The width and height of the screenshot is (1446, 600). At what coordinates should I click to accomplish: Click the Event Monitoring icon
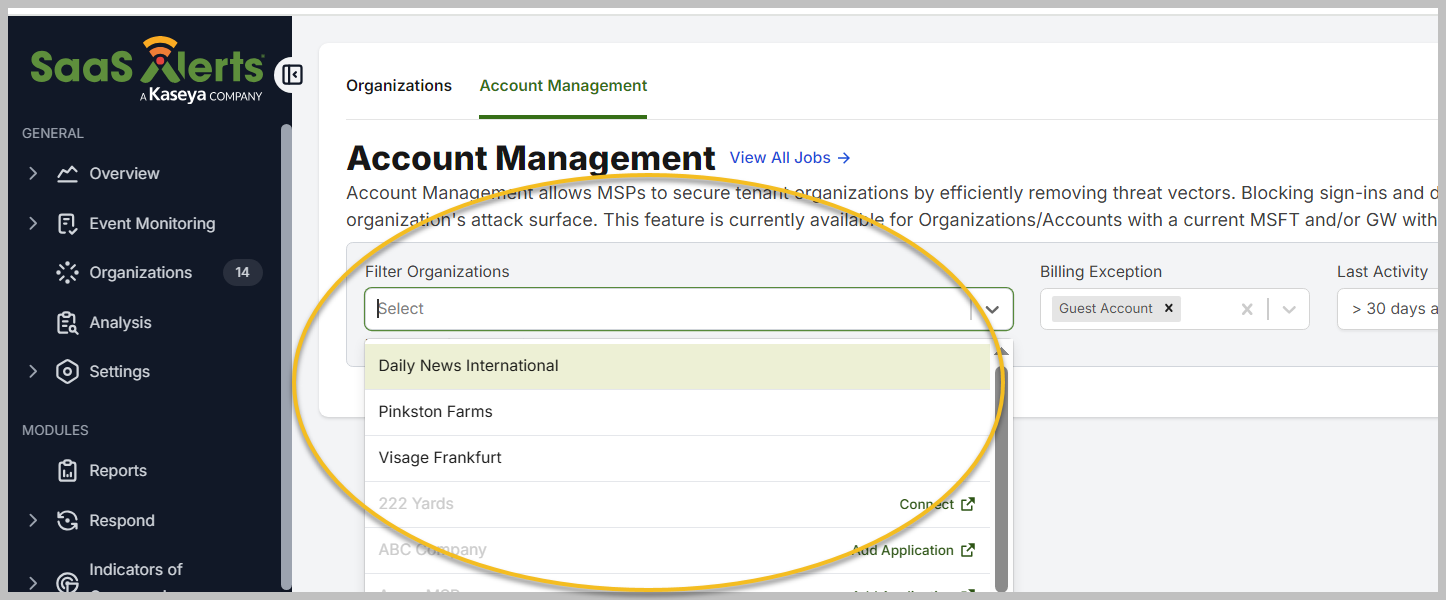67,224
